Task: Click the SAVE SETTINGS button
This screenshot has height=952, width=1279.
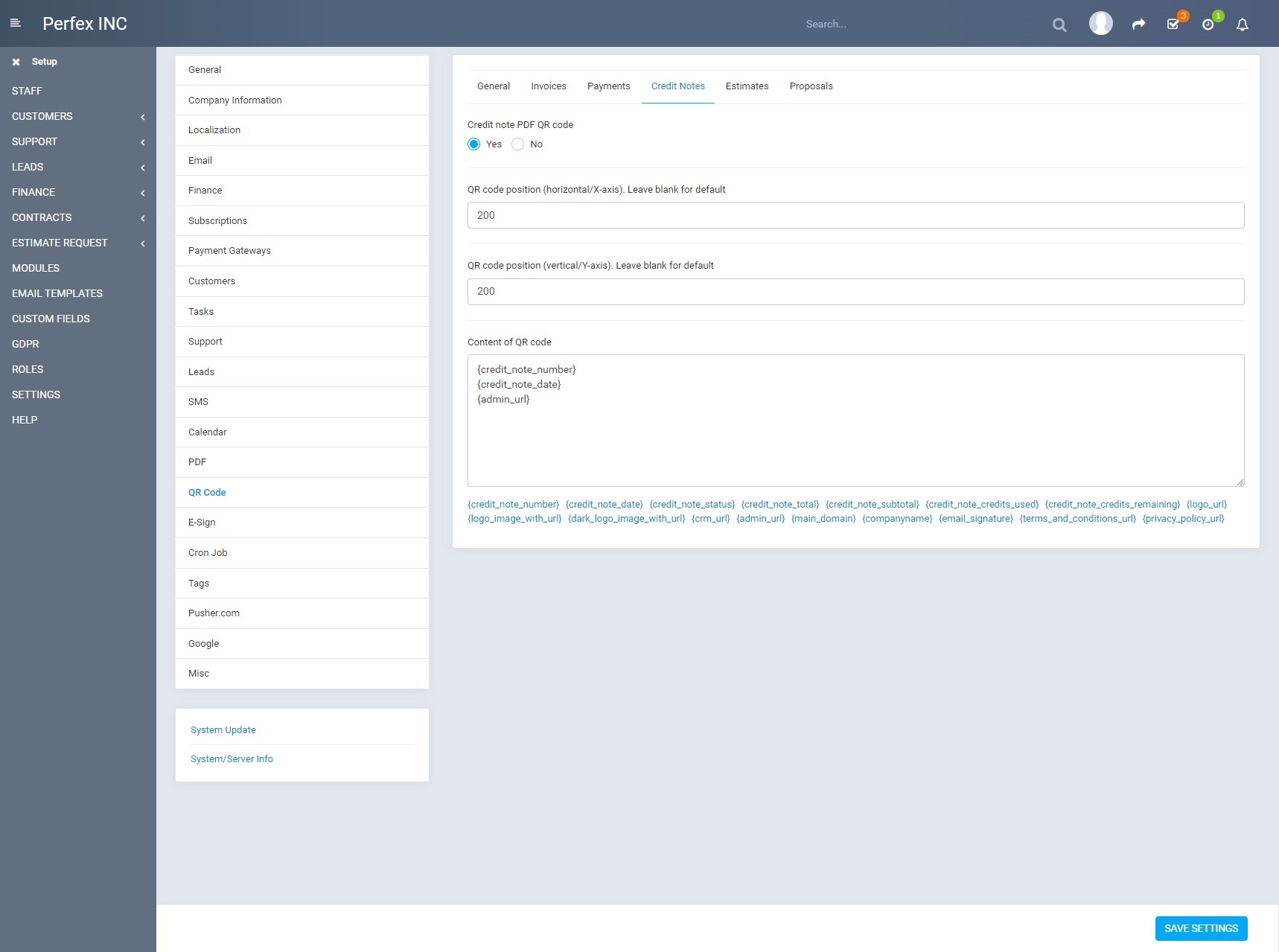Action: click(1201, 928)
